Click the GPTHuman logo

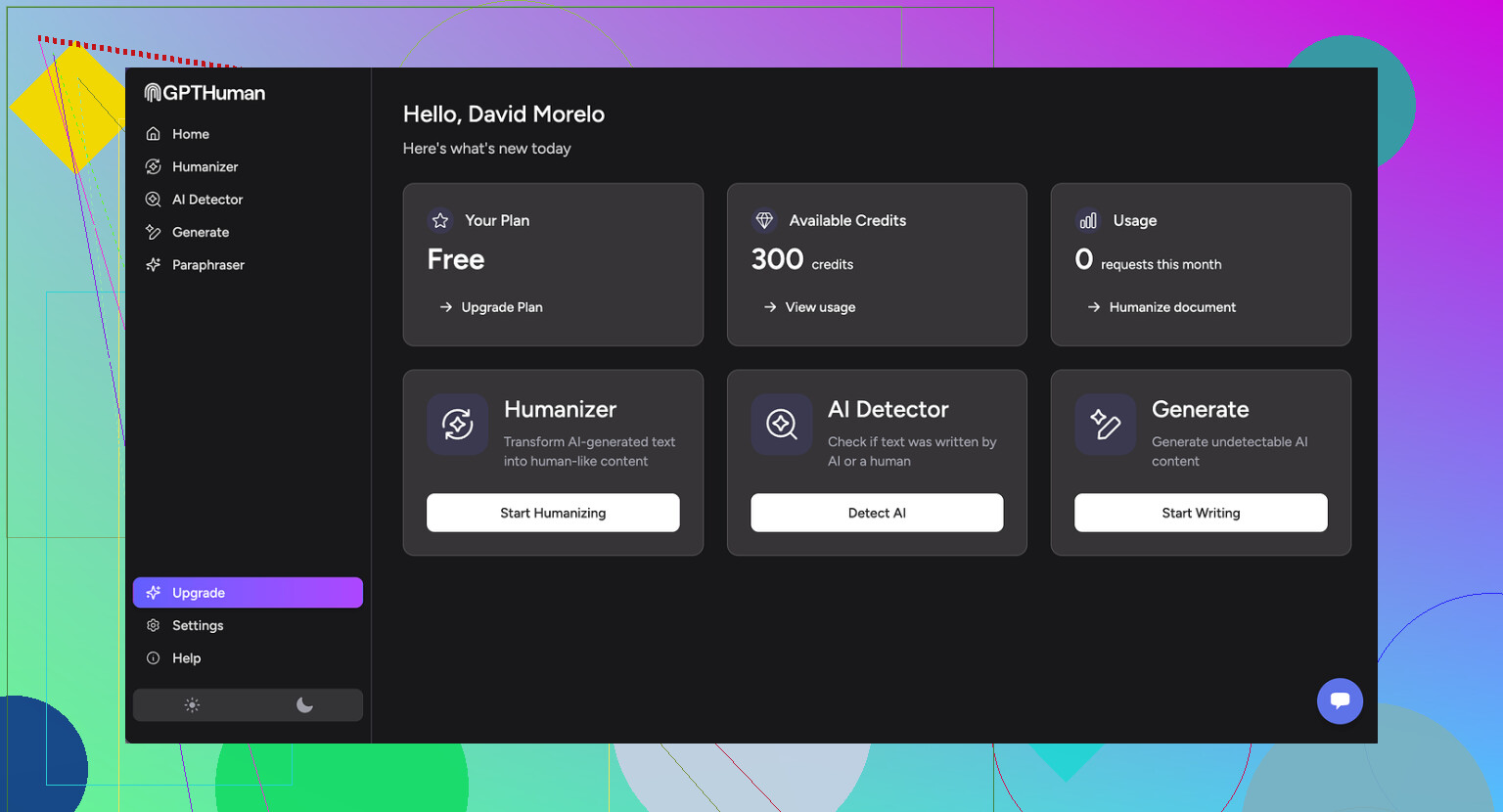pos(205,93)
